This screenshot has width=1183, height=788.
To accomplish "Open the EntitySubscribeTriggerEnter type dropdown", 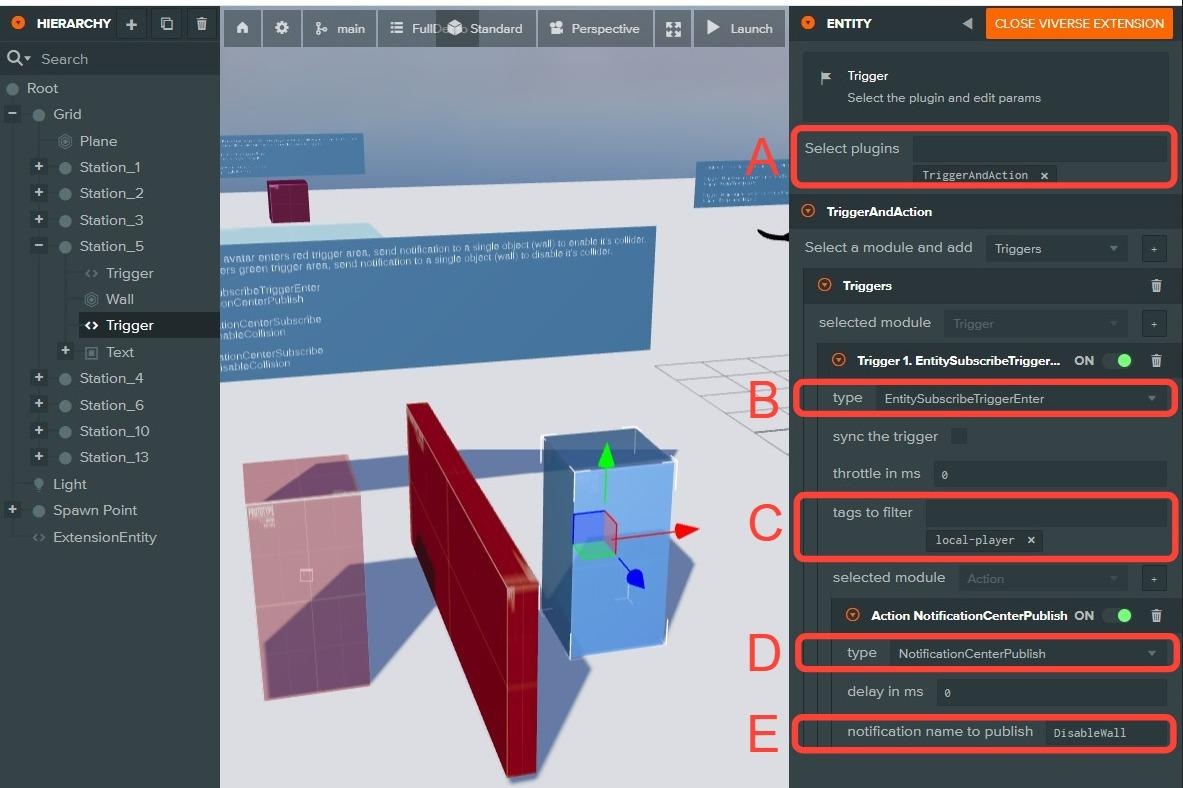I will point(1020,399).
